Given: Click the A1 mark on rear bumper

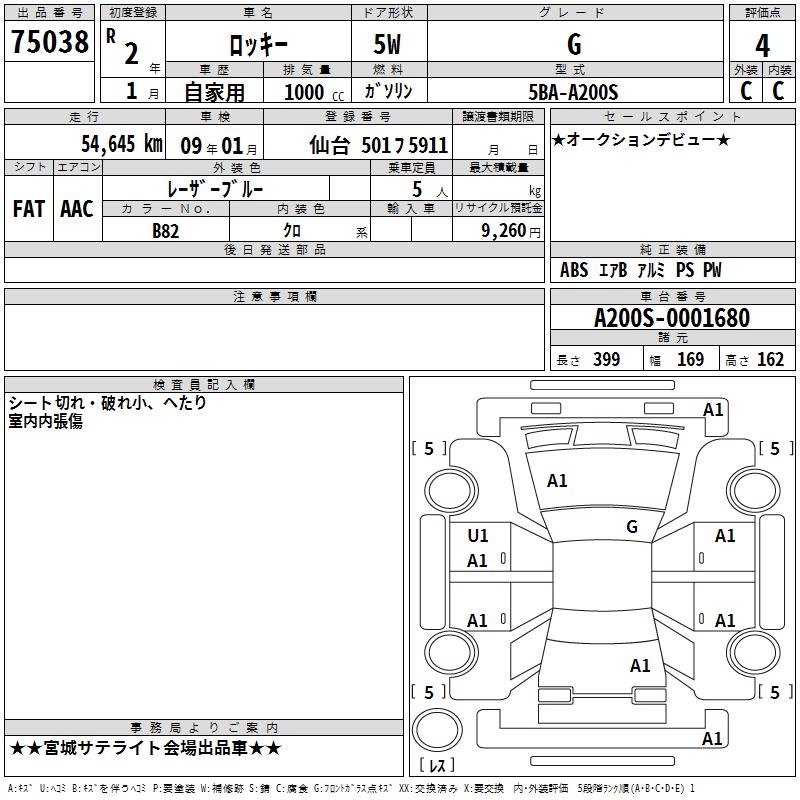Looking at the screenshot, I should (712, 739).
